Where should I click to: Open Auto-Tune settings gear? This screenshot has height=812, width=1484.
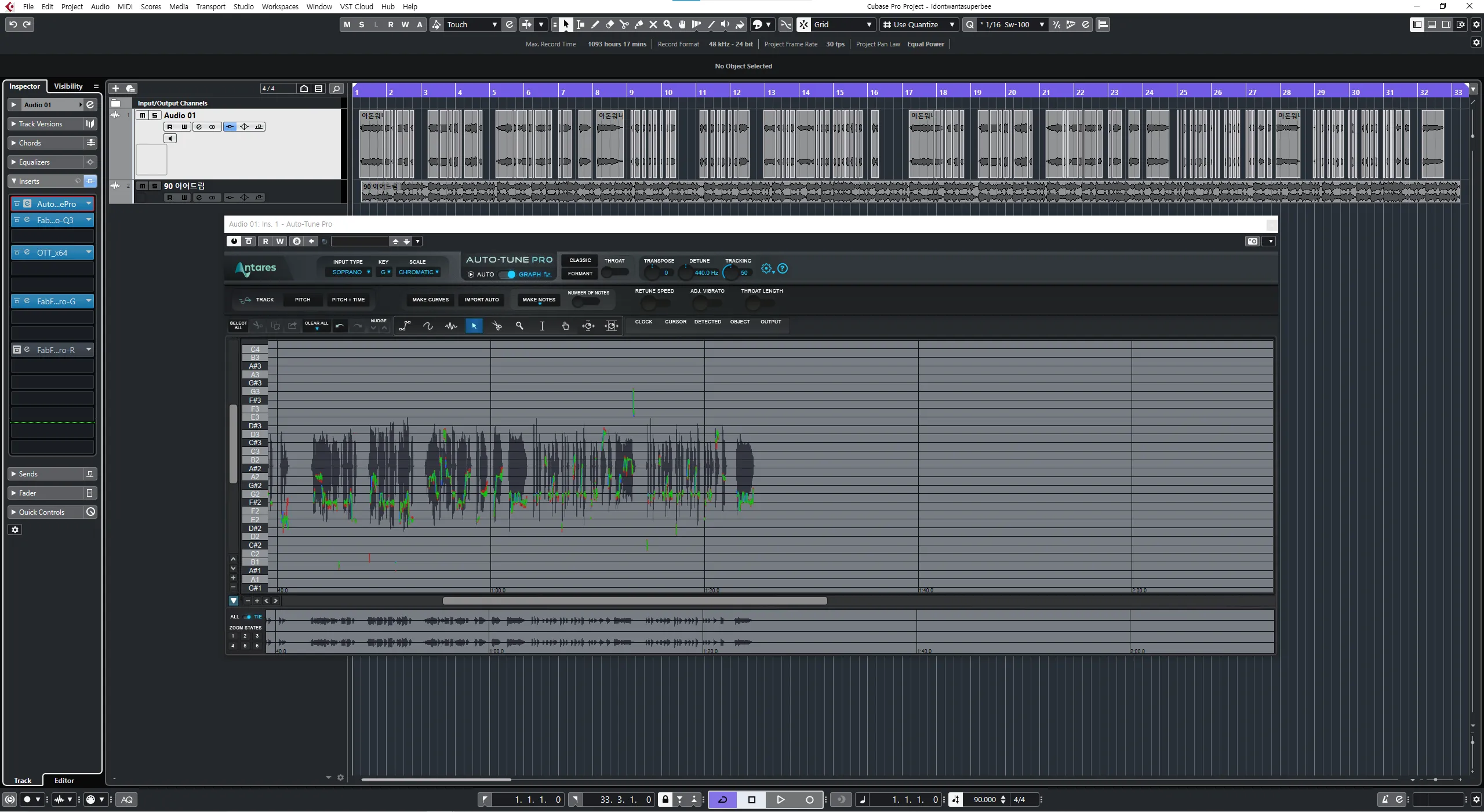pyautogui.click(x=766, y=268)
